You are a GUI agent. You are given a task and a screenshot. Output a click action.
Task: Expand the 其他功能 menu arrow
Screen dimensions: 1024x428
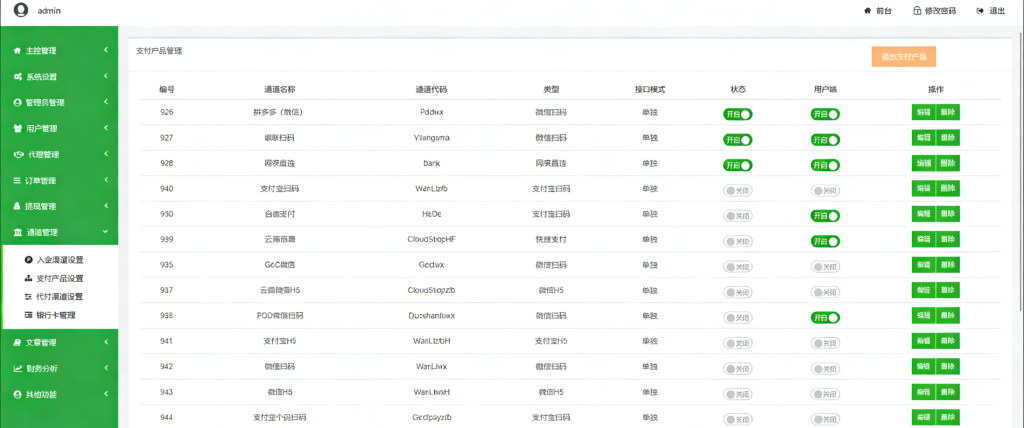coord(105,394)
